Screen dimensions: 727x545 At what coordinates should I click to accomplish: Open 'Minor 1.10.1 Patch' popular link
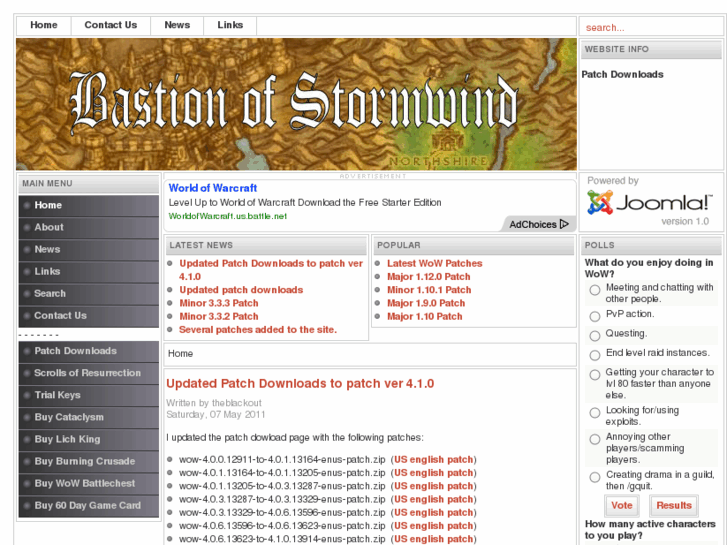429,290
